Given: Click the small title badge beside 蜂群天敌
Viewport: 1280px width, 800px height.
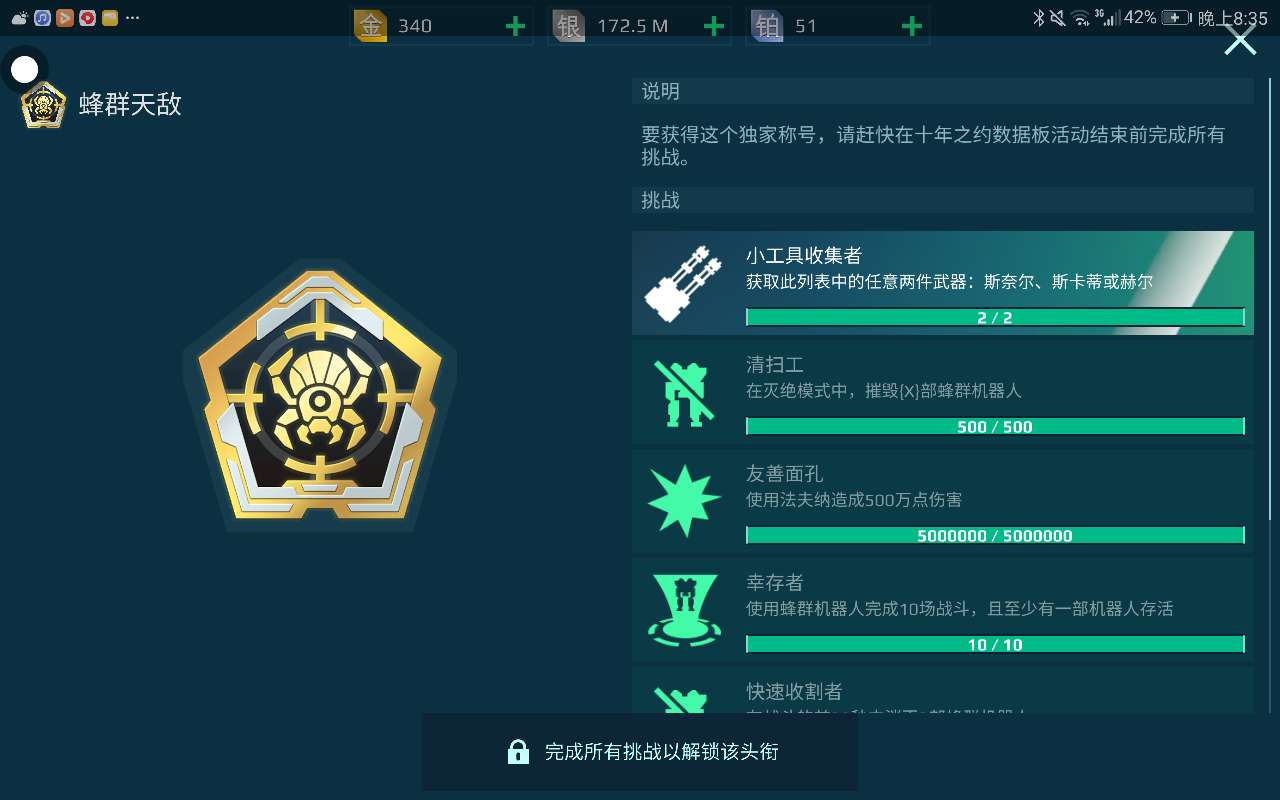Looking at the screenshot, I should (44, 105).
